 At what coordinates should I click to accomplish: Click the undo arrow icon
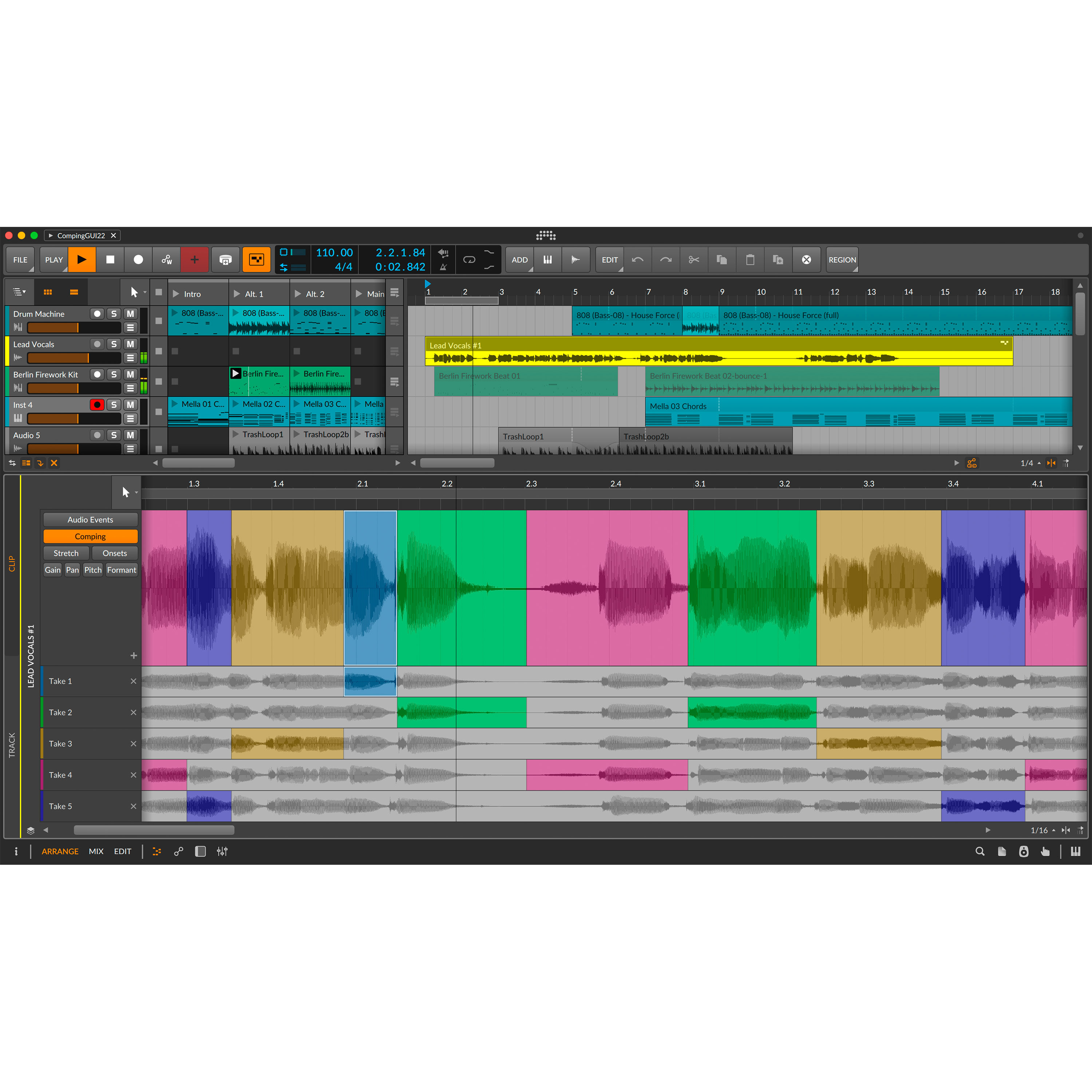pyautogui.click(x=638, y=260)
